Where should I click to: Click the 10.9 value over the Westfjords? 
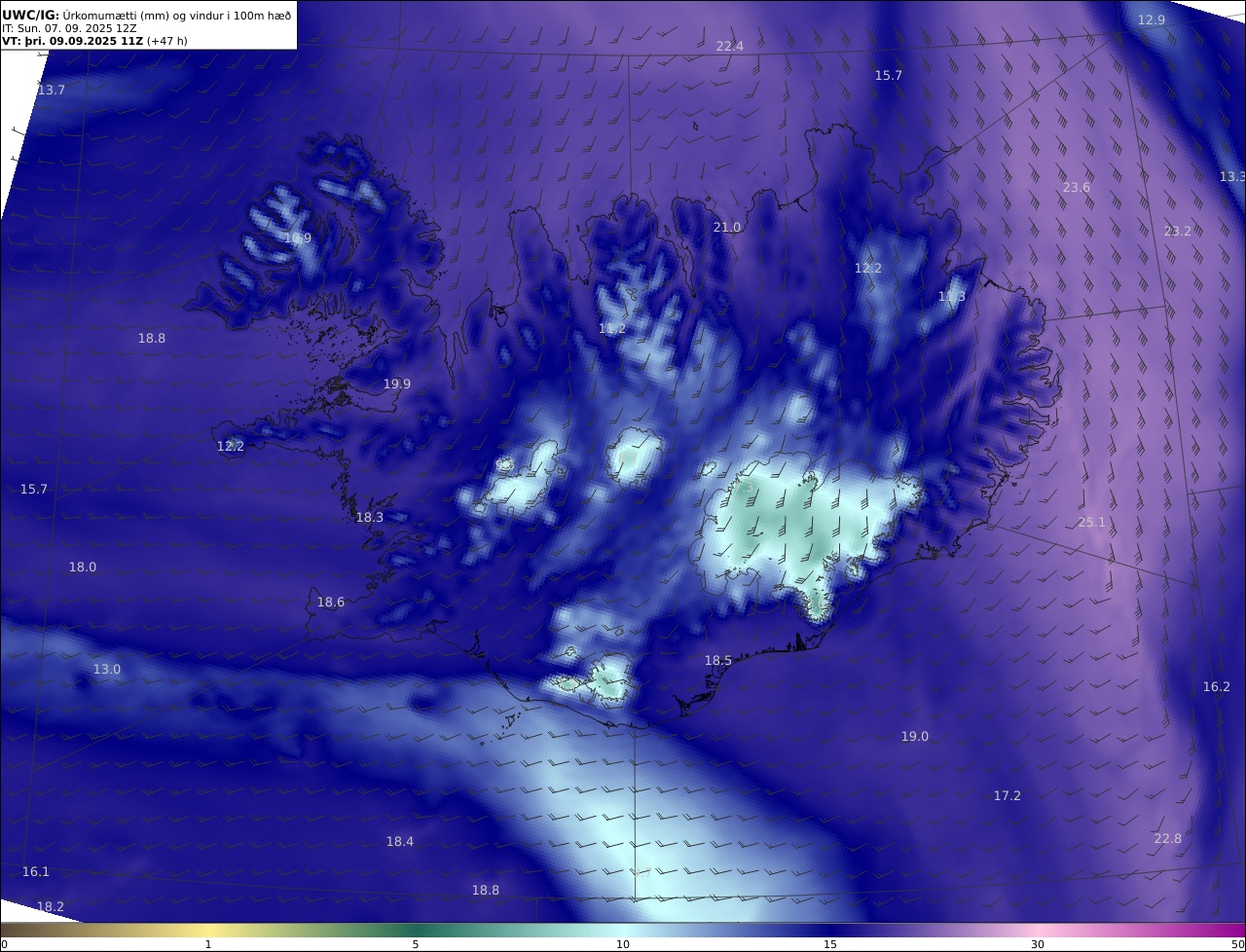297,238
